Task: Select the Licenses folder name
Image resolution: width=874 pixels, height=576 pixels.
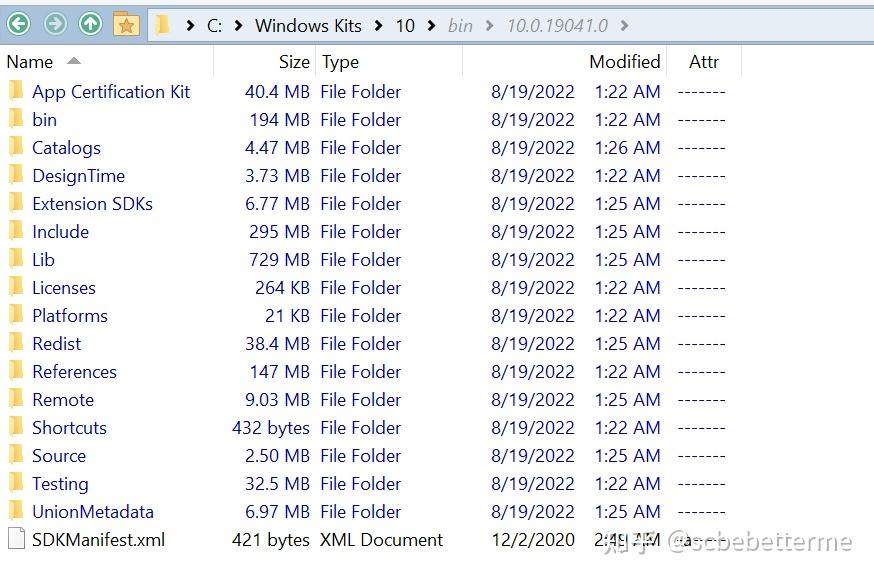Action: [64, 288]
